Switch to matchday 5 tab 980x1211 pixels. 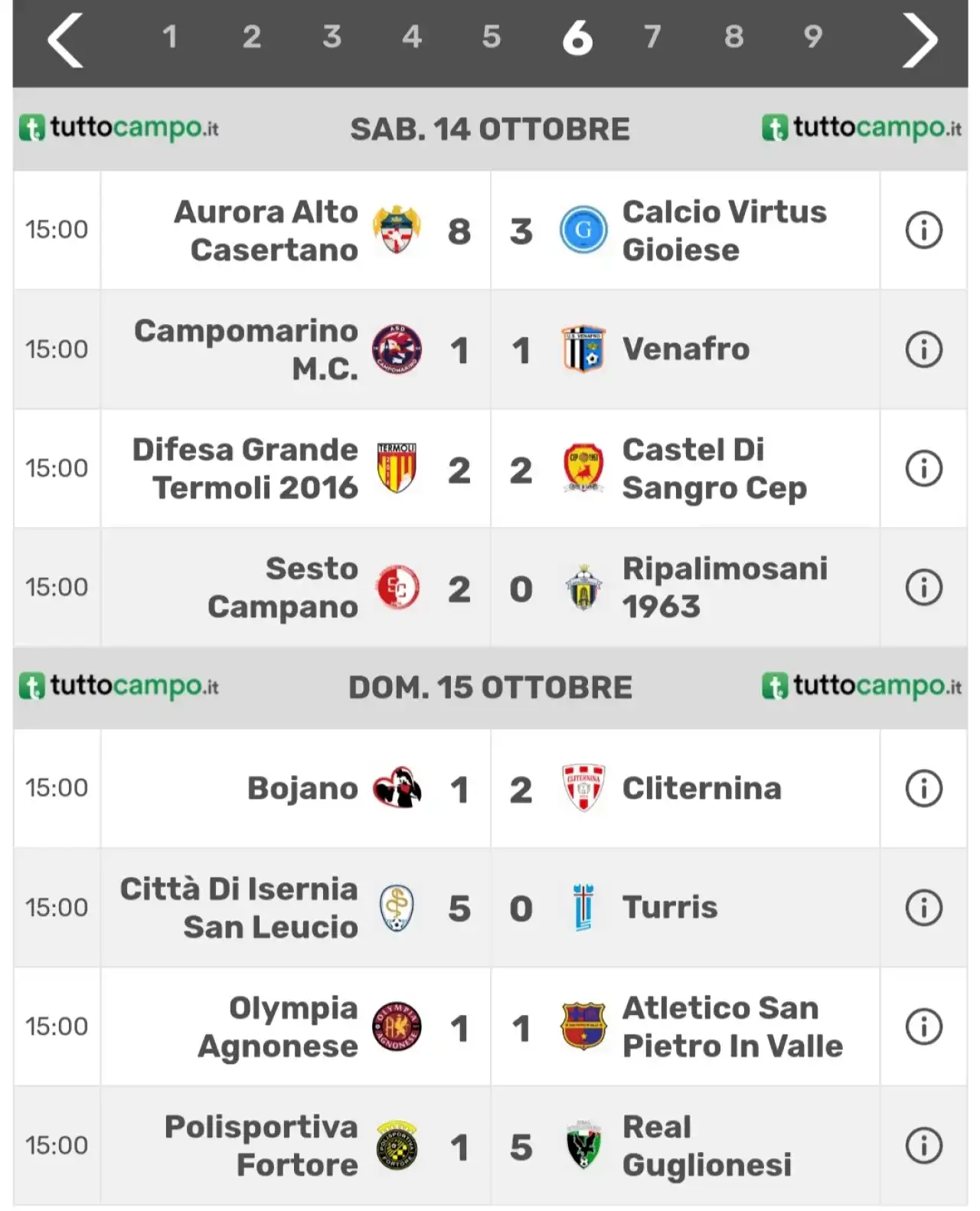click(x=492, y=37)
